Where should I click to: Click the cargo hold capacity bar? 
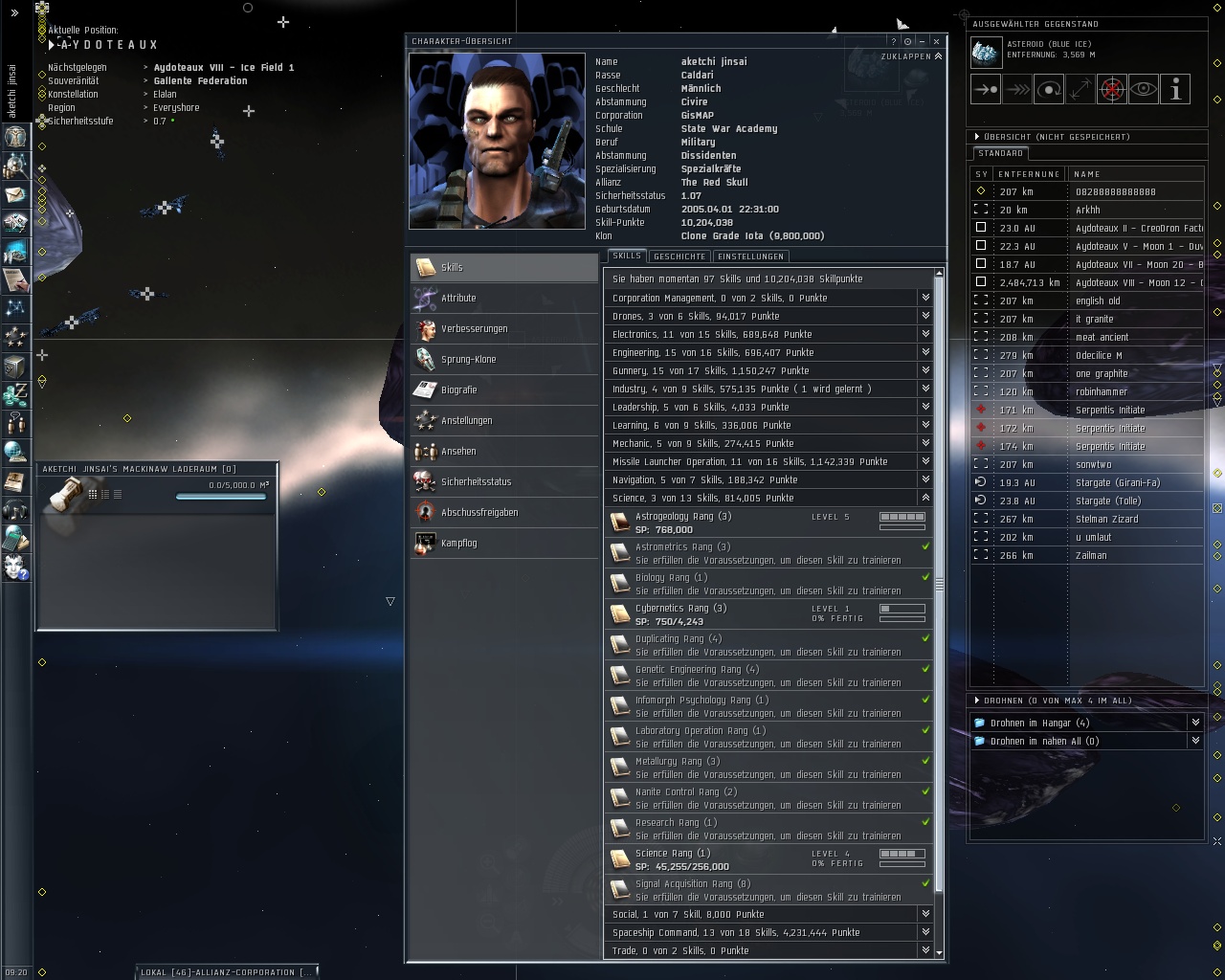pyautogui.click(x=220, y=496)
